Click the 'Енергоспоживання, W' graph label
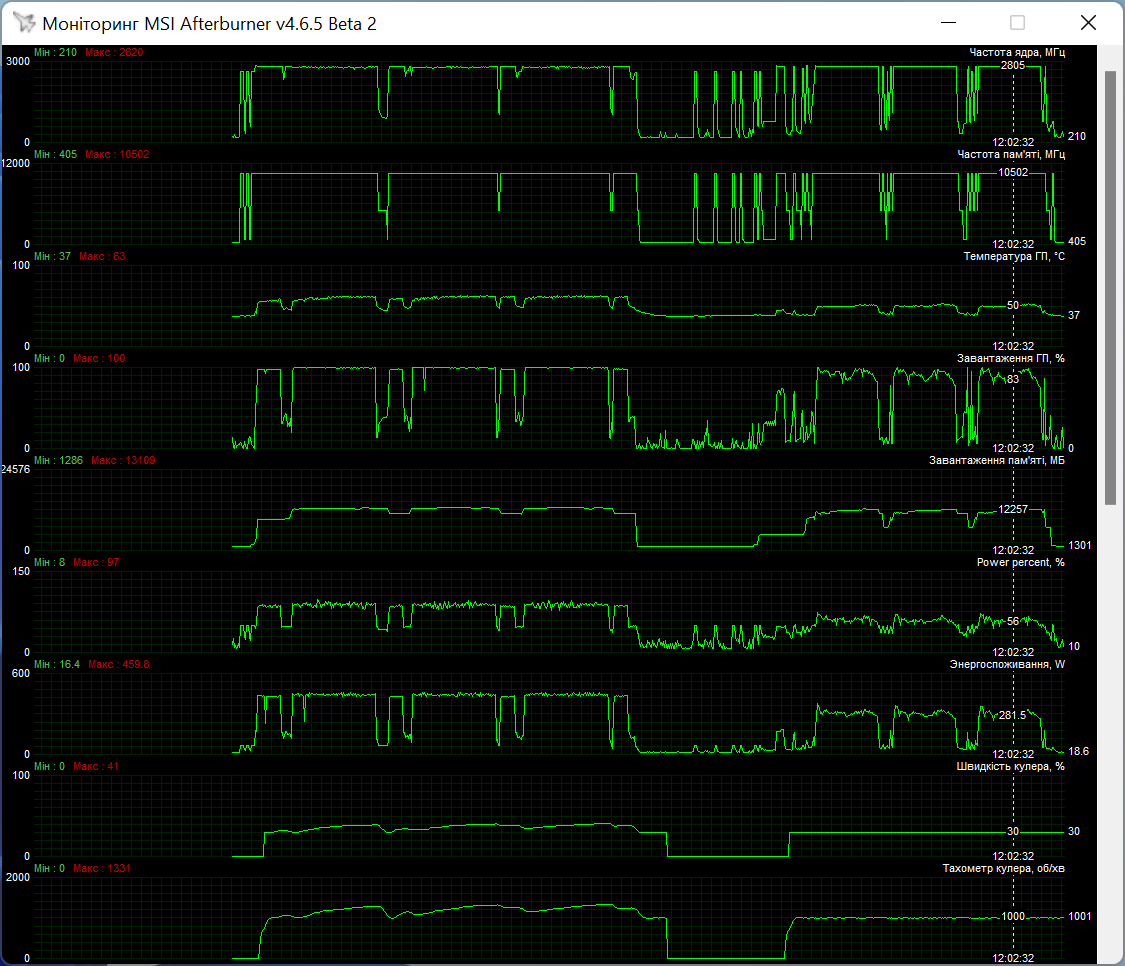 pyautogui.click(x=1007, y=664)
